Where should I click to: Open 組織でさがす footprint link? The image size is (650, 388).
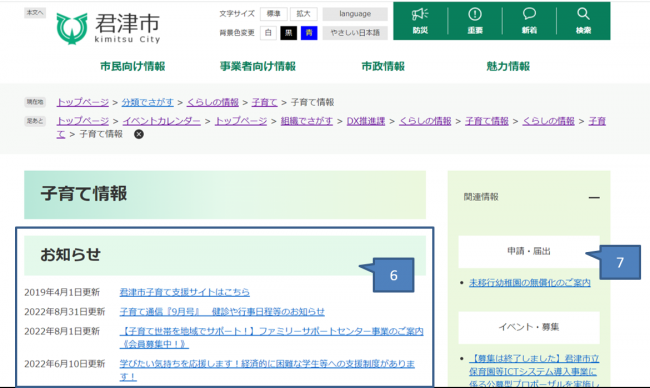(307, 121)
